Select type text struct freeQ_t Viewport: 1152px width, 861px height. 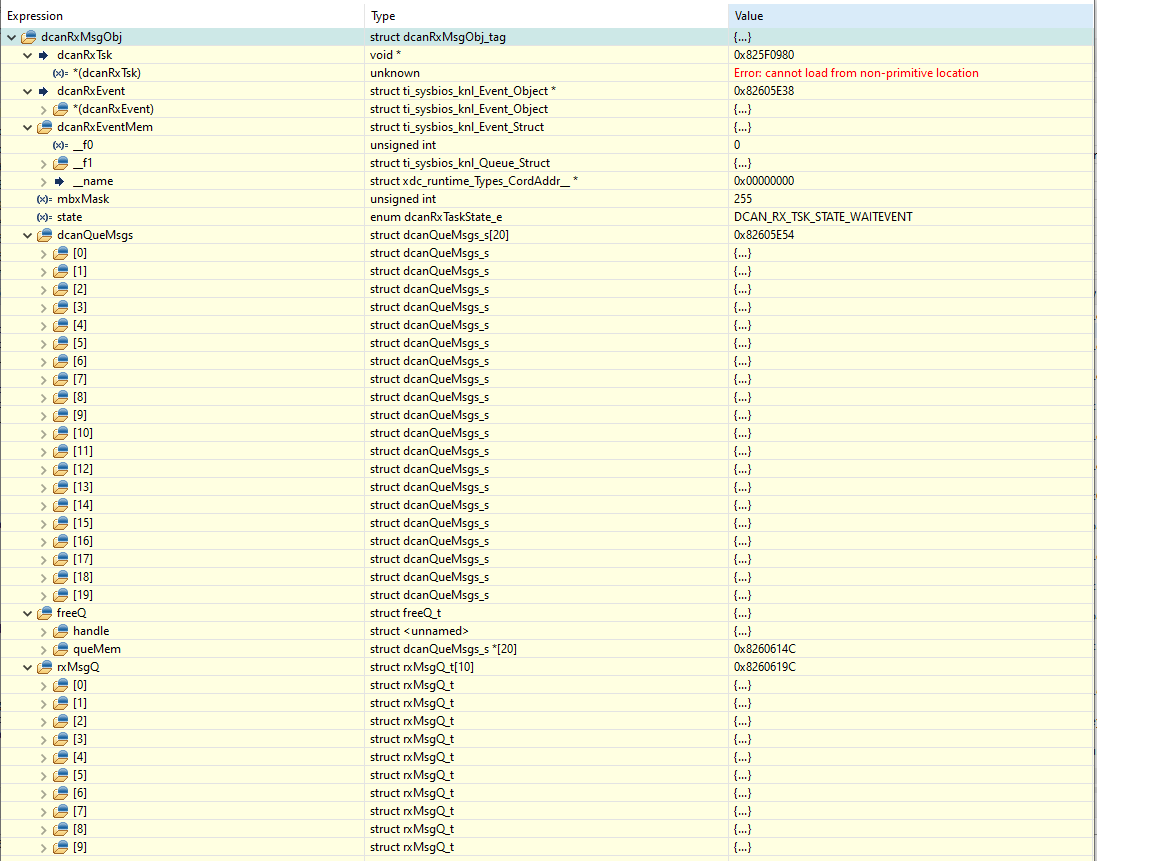click(406, 613)
